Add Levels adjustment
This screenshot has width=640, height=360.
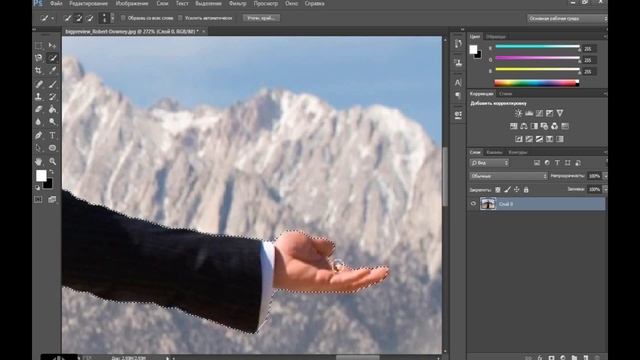[x=529, y=113]
